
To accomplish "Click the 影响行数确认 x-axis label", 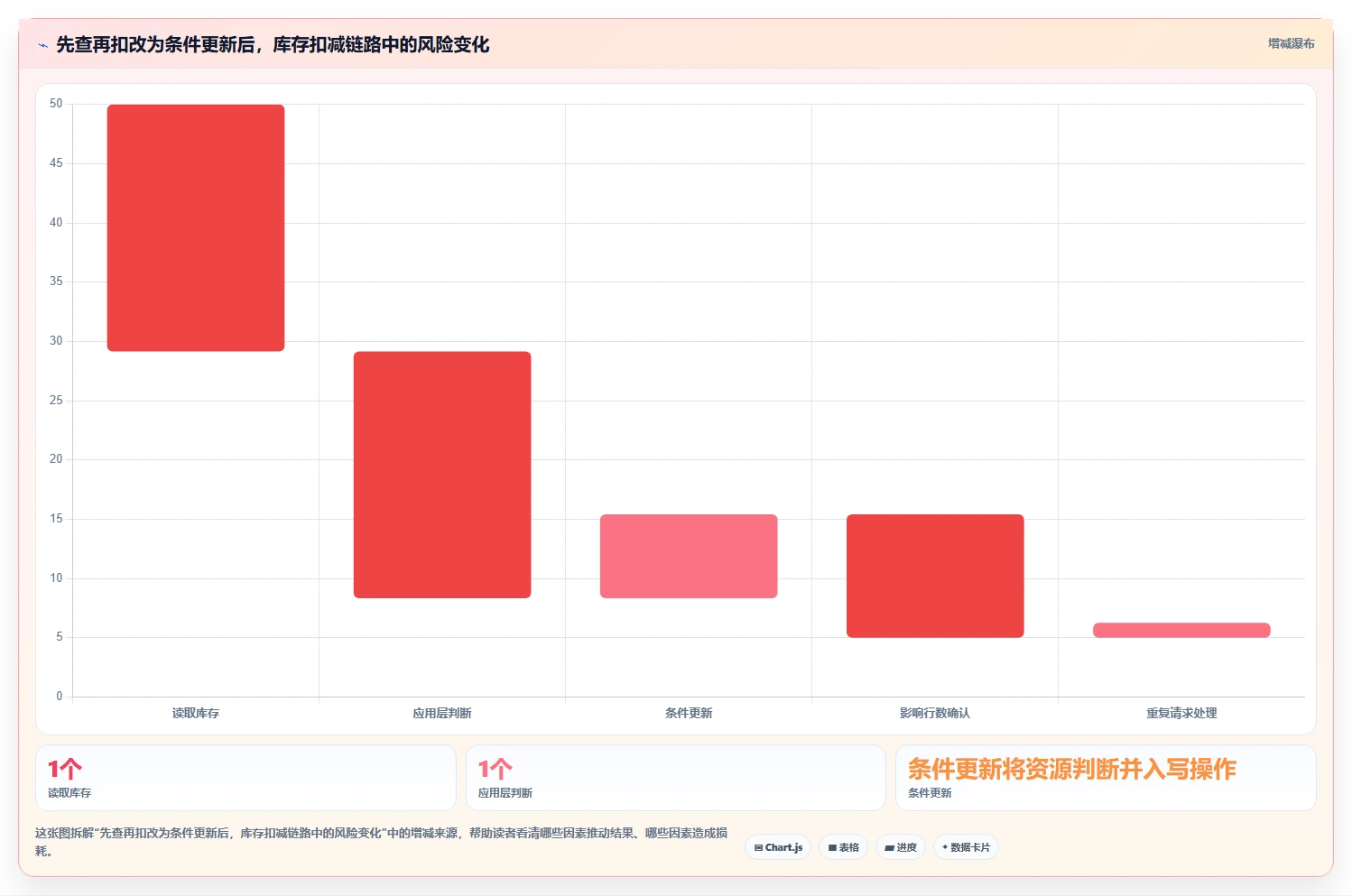I will coord(935,713).
